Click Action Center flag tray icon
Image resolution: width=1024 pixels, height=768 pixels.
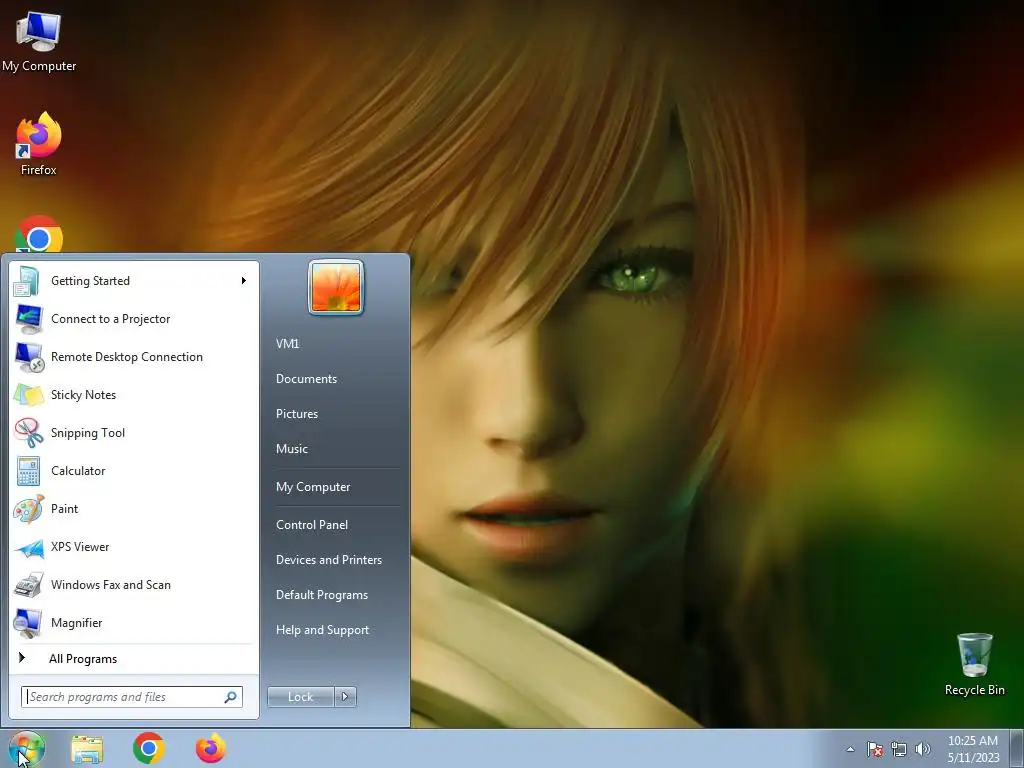tap(875, 749)
